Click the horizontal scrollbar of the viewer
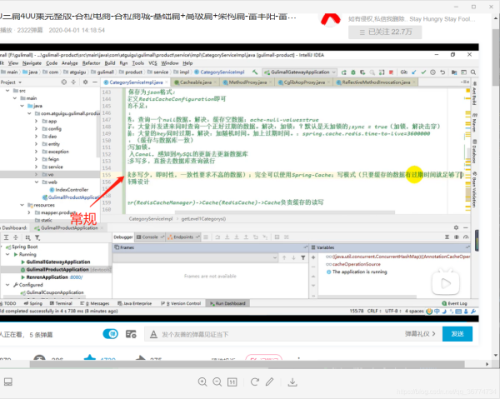Image resolution: width=500 pixels, height=399 pixels. tap(247, 364)
